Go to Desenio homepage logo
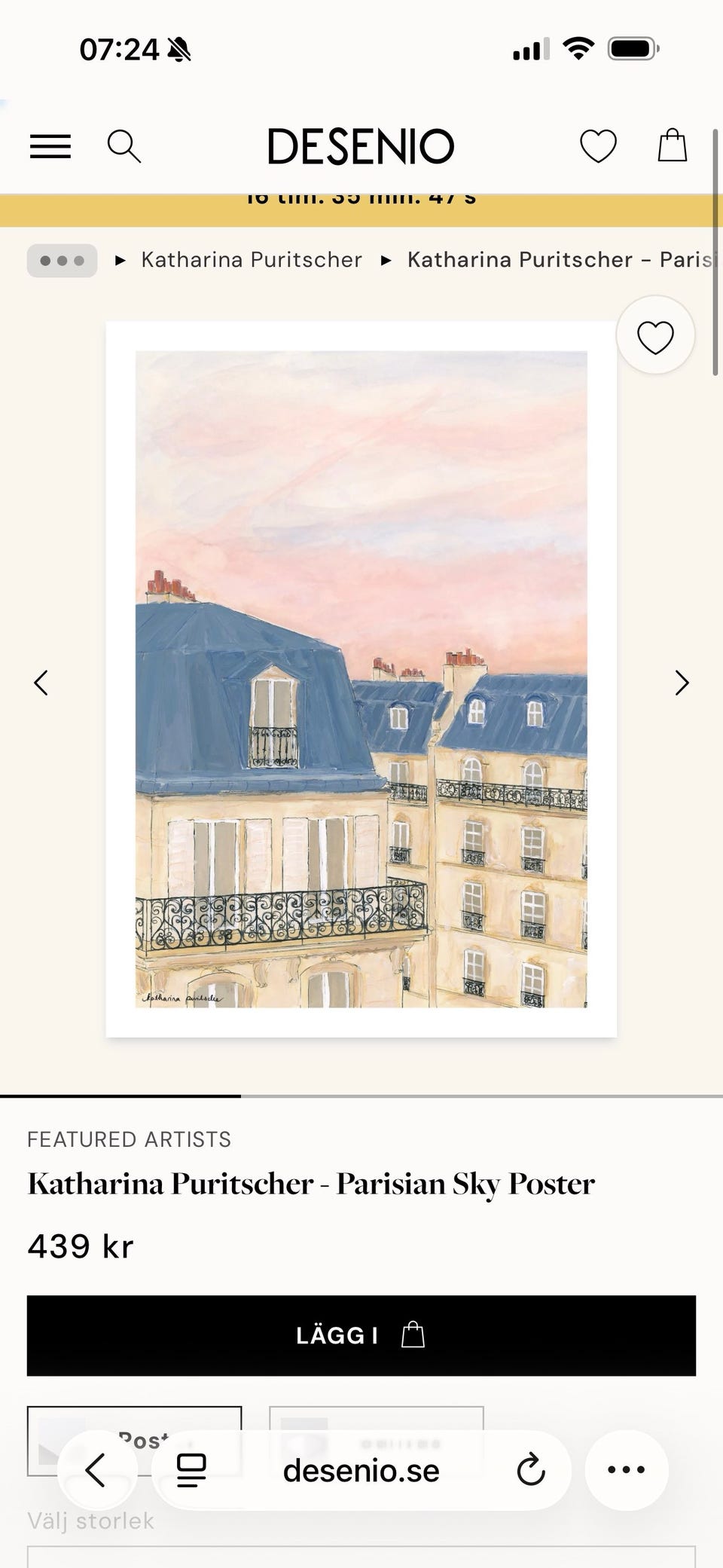The width and height of the screenshot is (723, 1568). coord(361,146)
